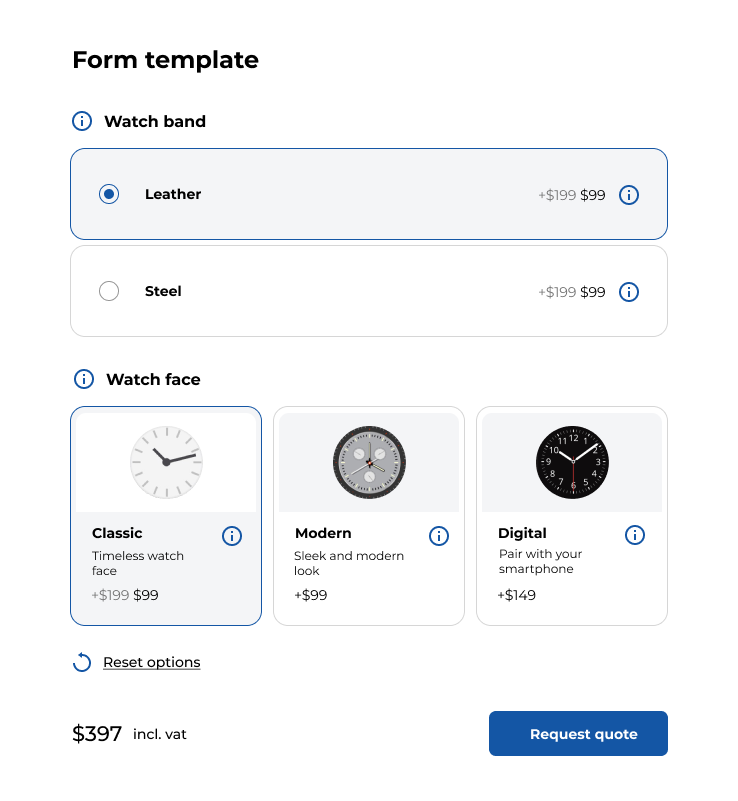738x801 pixels.
Task: Select the Leather radio button
Action: tap(109, 194)
